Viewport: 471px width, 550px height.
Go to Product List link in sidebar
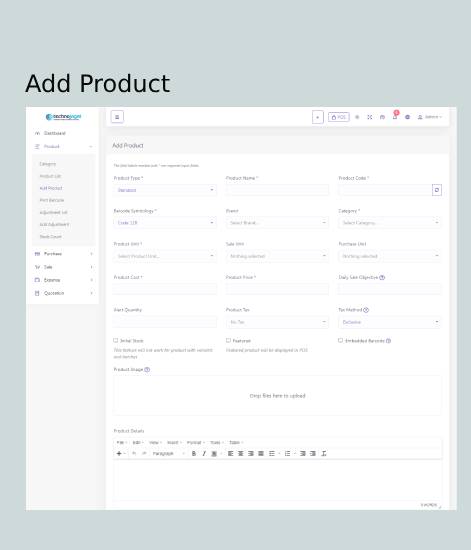(50, 176)
